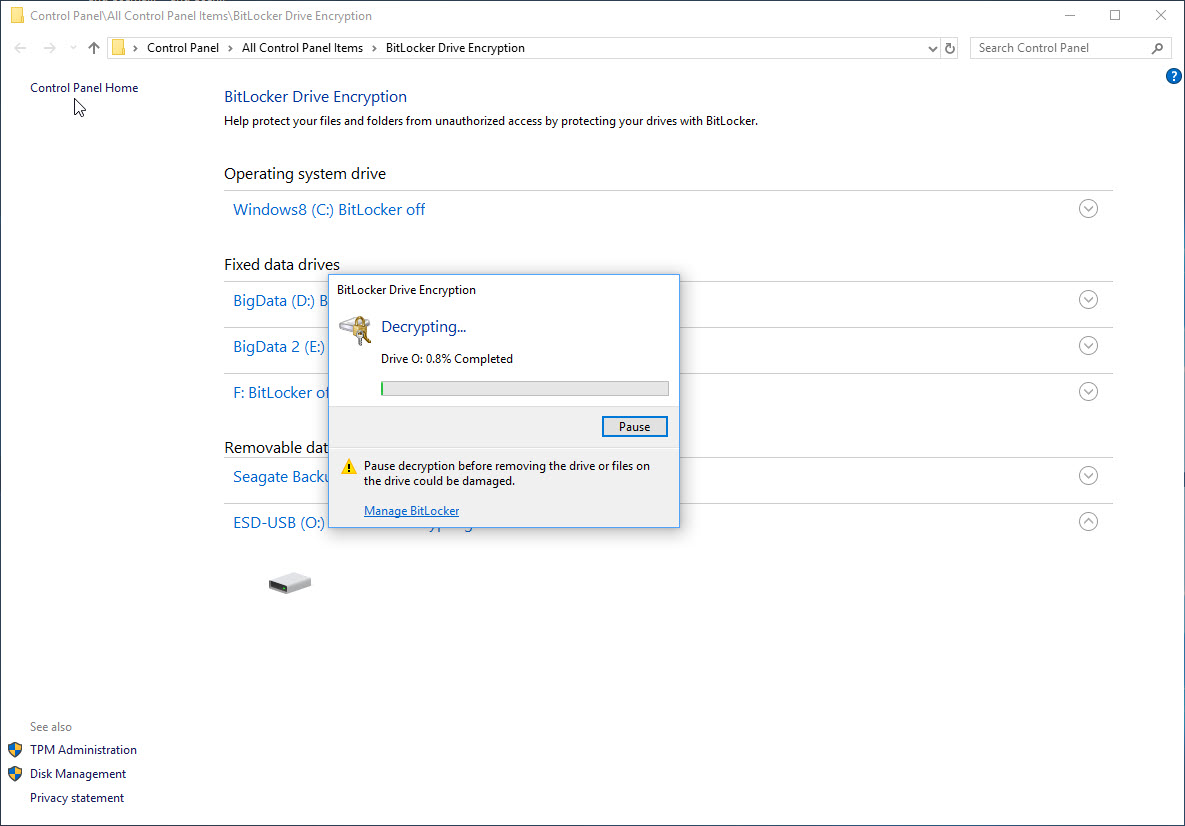Click the decryption progress bar for Drive O
Image resolution: width=1185 pixels, height=826 pixels.
tap(524, 388)
